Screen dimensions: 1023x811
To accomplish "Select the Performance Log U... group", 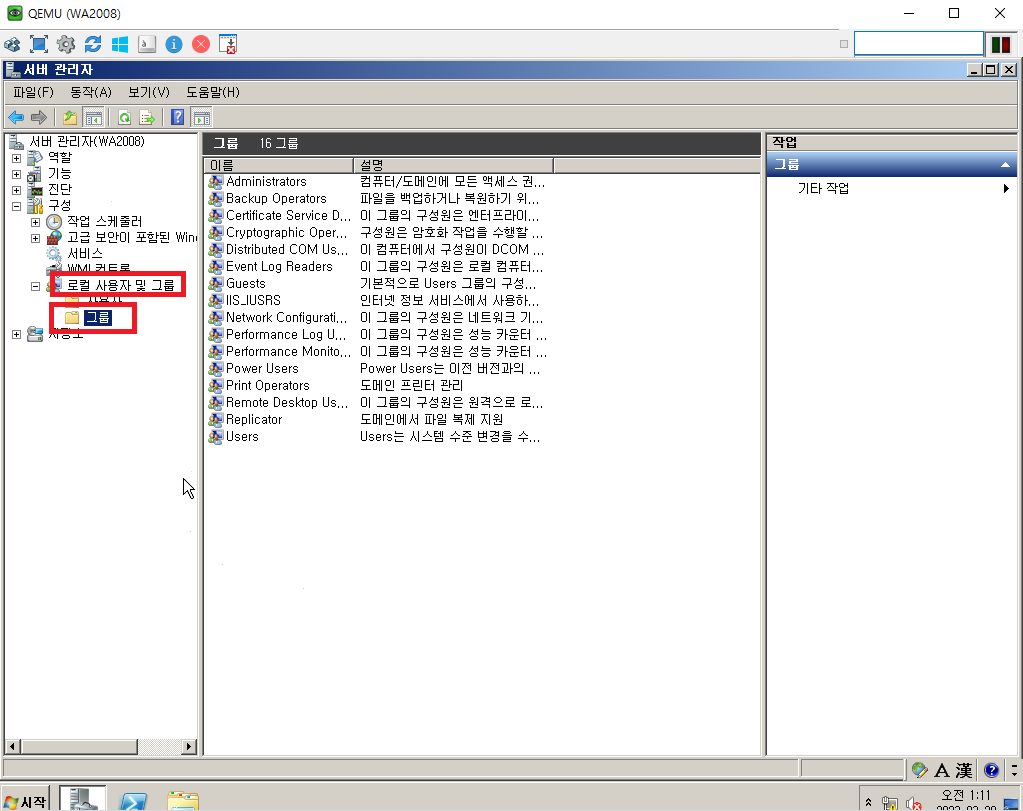I will coord(286,334).
